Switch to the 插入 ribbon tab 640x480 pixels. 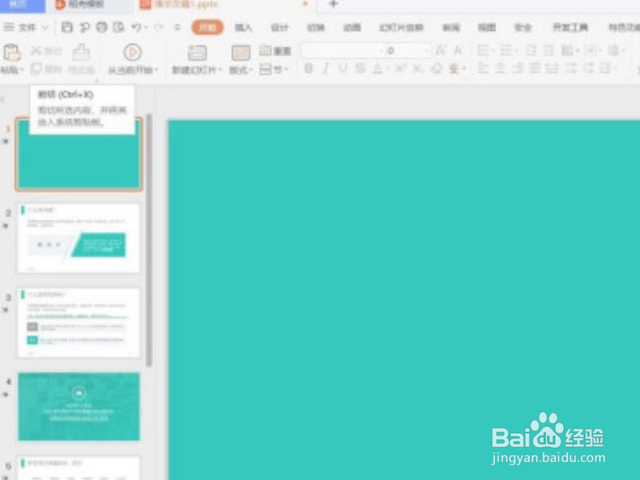243,27
